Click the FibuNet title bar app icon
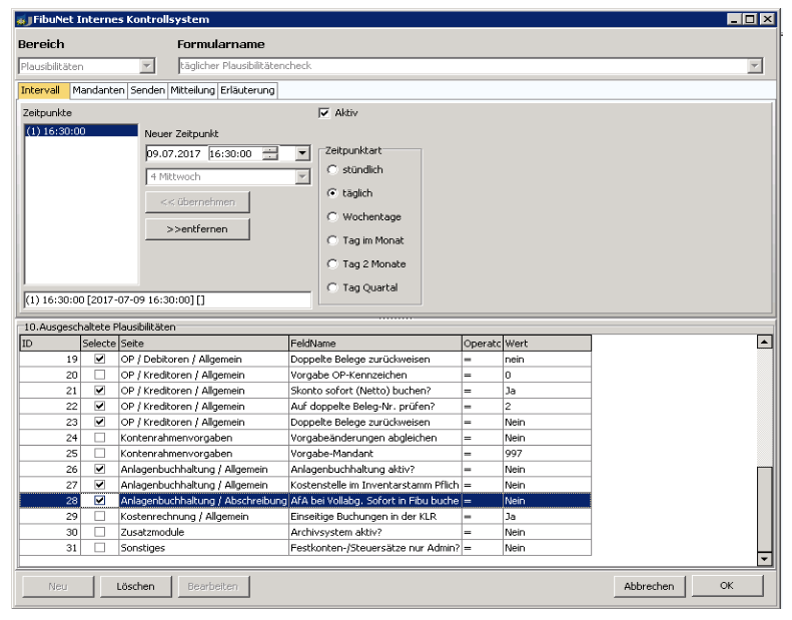 22,20
